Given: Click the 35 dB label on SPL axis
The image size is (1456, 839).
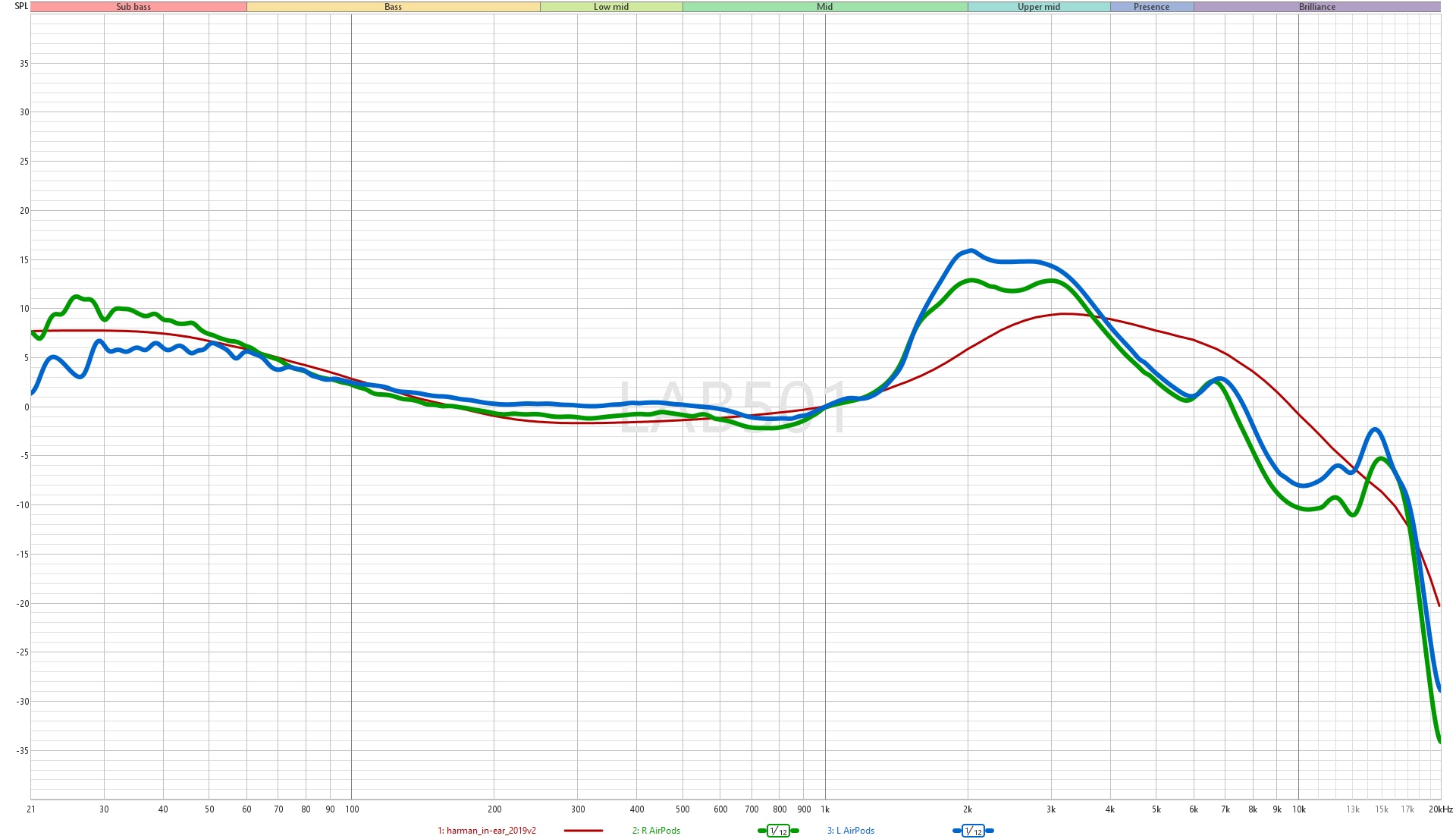Looking at the screenshot, I should (x=24, y=64).
